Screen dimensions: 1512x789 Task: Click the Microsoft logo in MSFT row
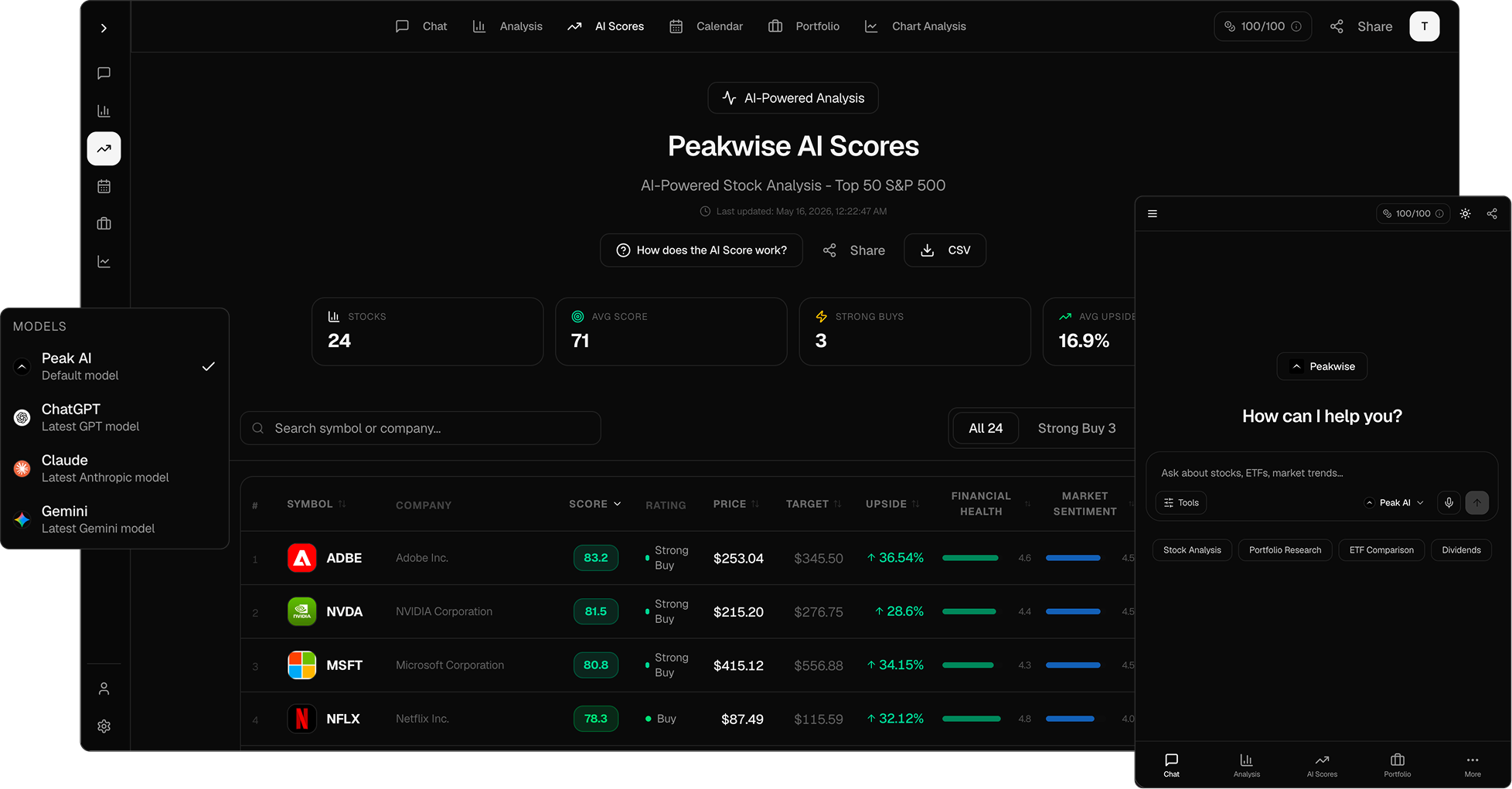(x=302, y=665)
